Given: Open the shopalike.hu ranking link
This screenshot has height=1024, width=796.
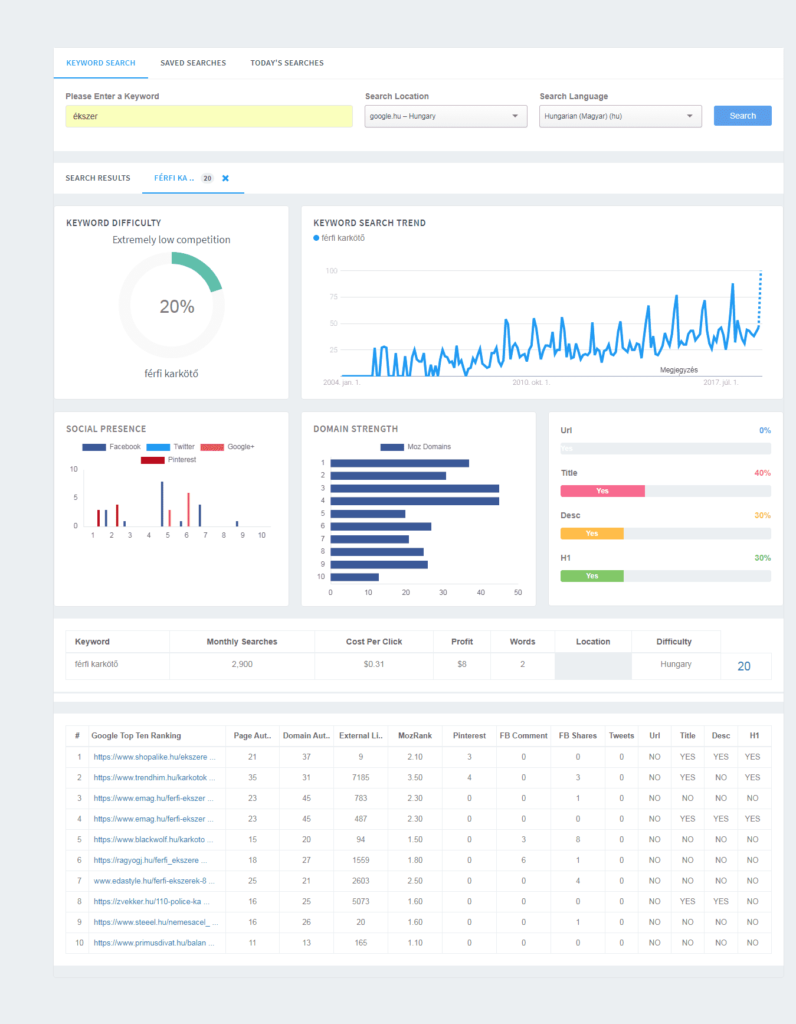Looking at the screenshot, I should pos(154,757).
